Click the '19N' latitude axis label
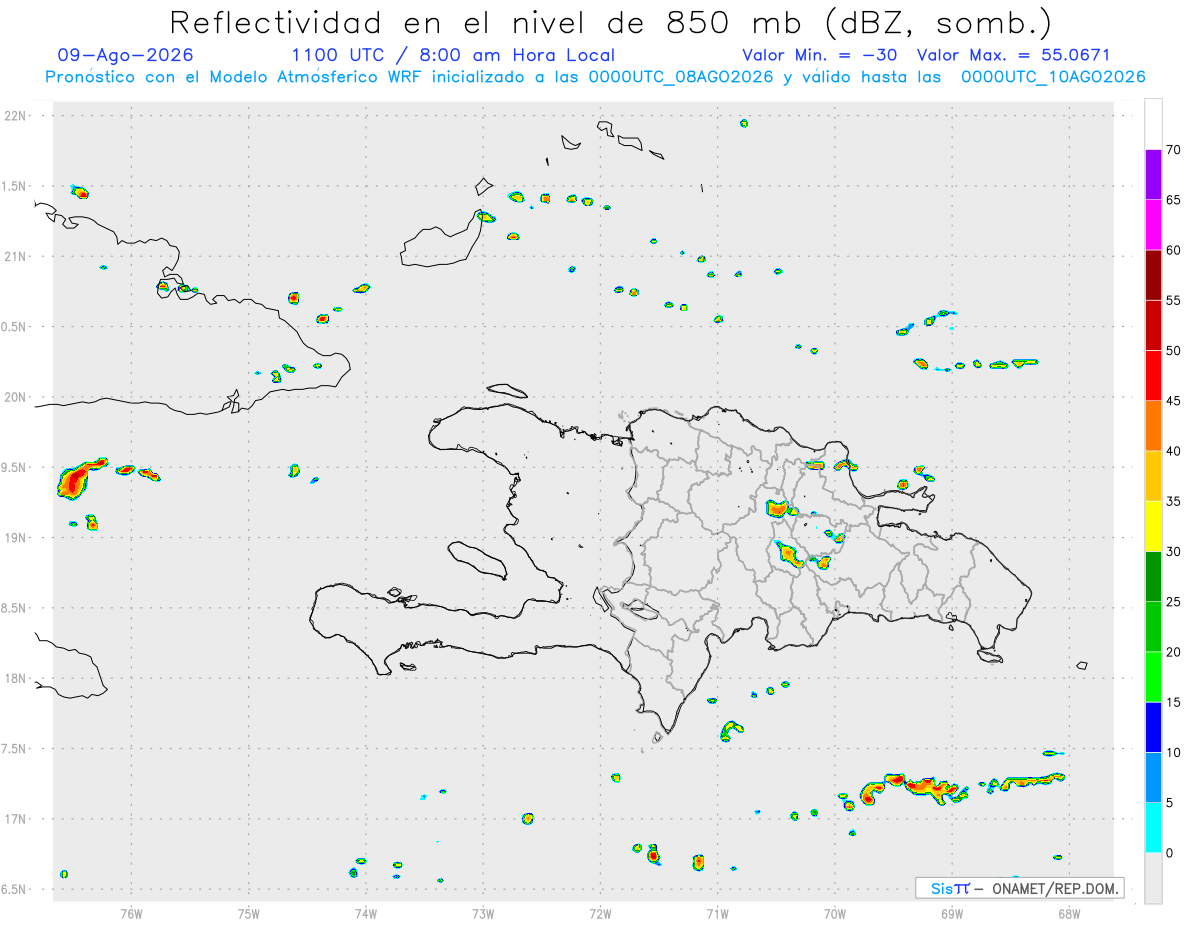The width and height of the screenshot is (1200, 927). pyautogui.click(x=15, y=538)
